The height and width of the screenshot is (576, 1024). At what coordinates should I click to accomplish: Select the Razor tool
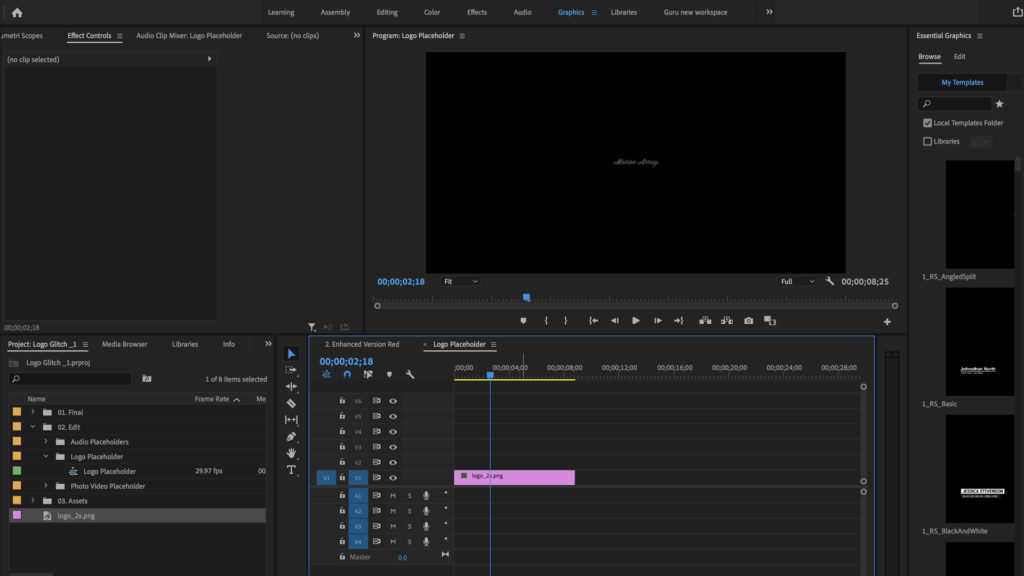coord(291,402)
